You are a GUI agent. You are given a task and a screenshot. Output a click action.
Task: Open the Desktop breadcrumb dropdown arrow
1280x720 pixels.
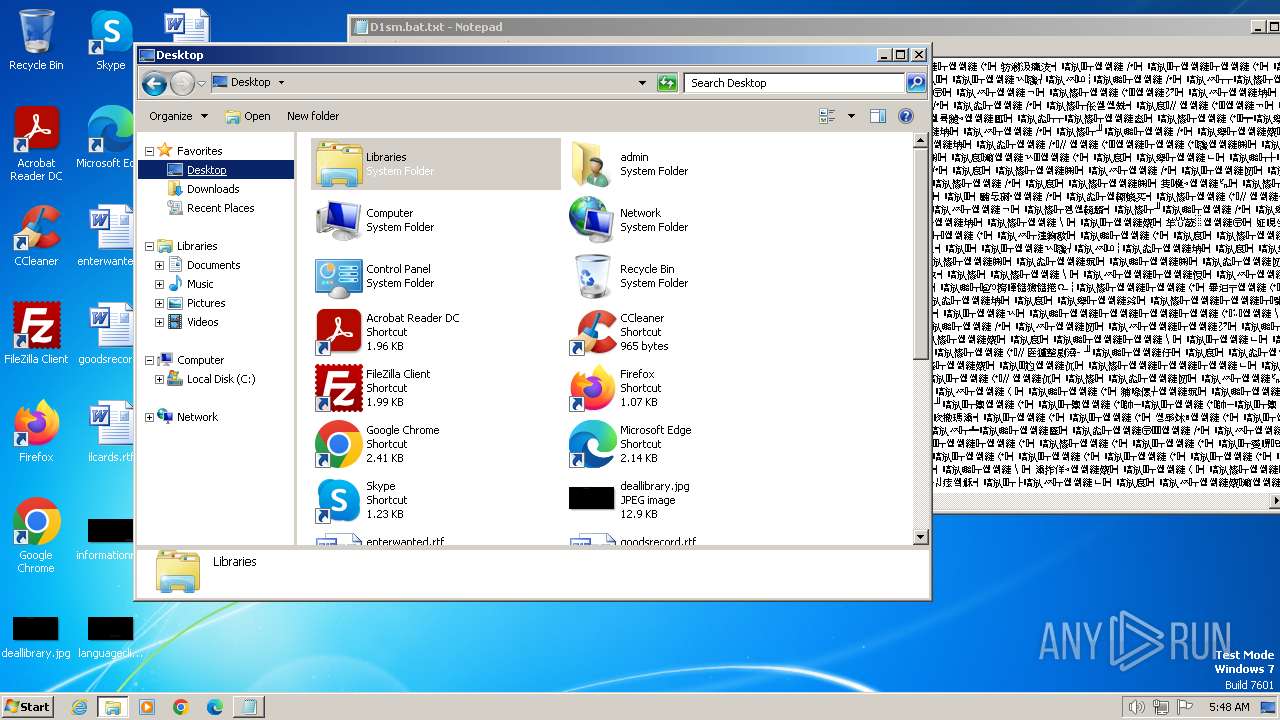[x=281, y=83]
